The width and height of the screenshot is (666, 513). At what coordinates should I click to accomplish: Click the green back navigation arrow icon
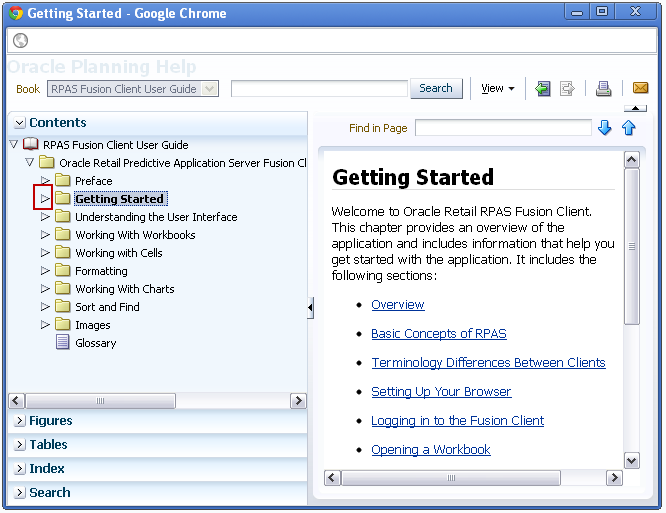click(542, 88)
